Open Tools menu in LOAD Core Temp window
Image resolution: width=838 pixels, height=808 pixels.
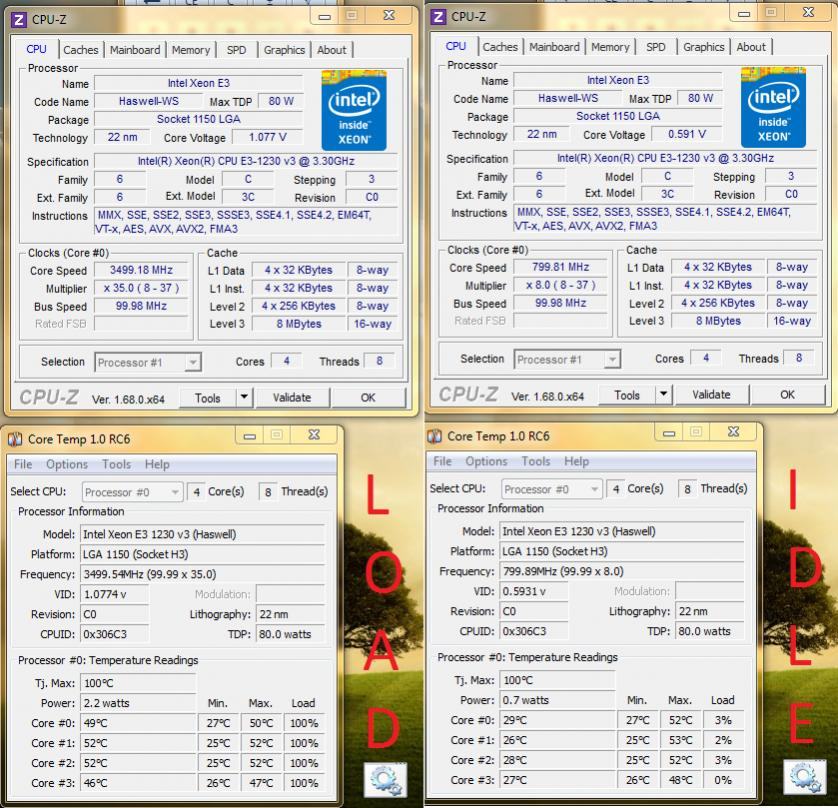[x=117, y=464]
